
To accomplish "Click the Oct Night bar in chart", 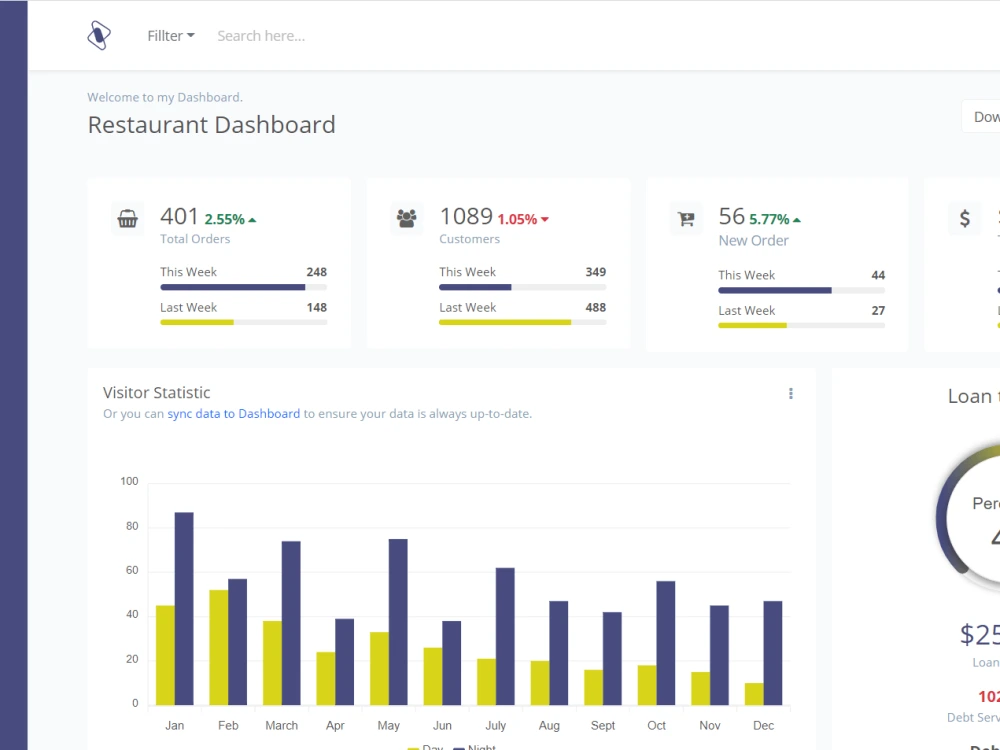I will click(x=666, y=643).
